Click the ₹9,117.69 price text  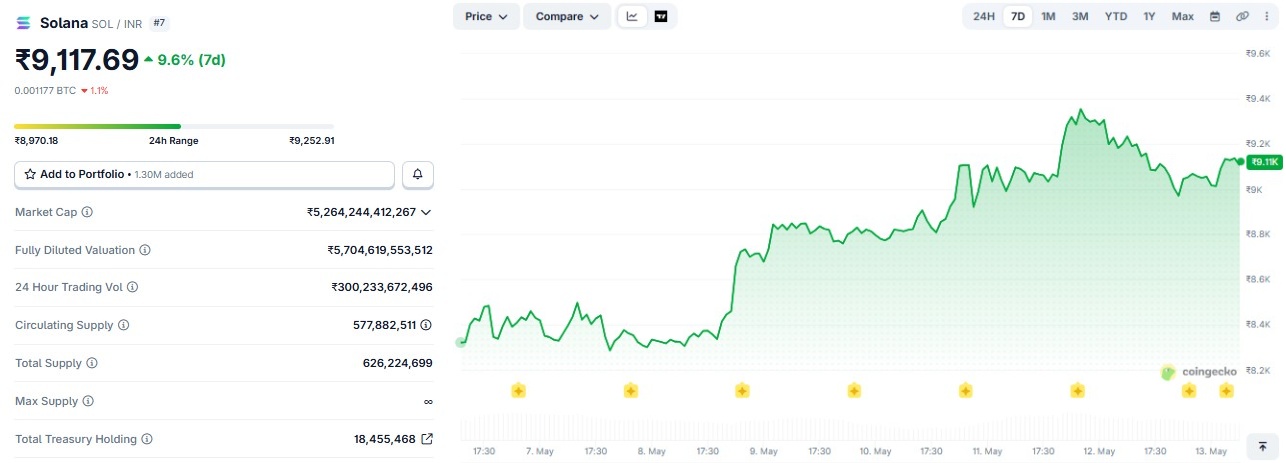click(x=77, y=60)
